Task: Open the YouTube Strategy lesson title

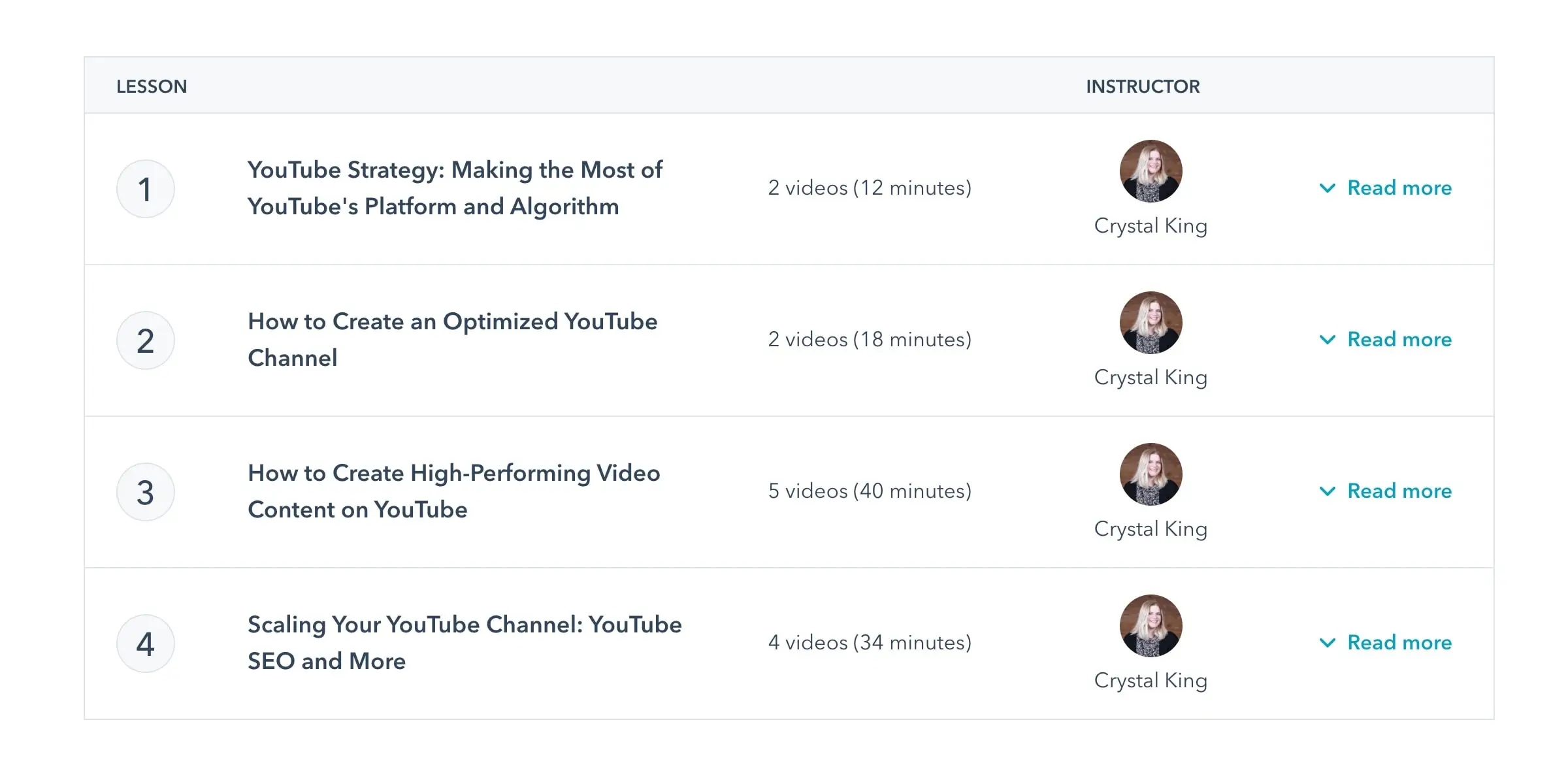Action: [x=455, y=188]
